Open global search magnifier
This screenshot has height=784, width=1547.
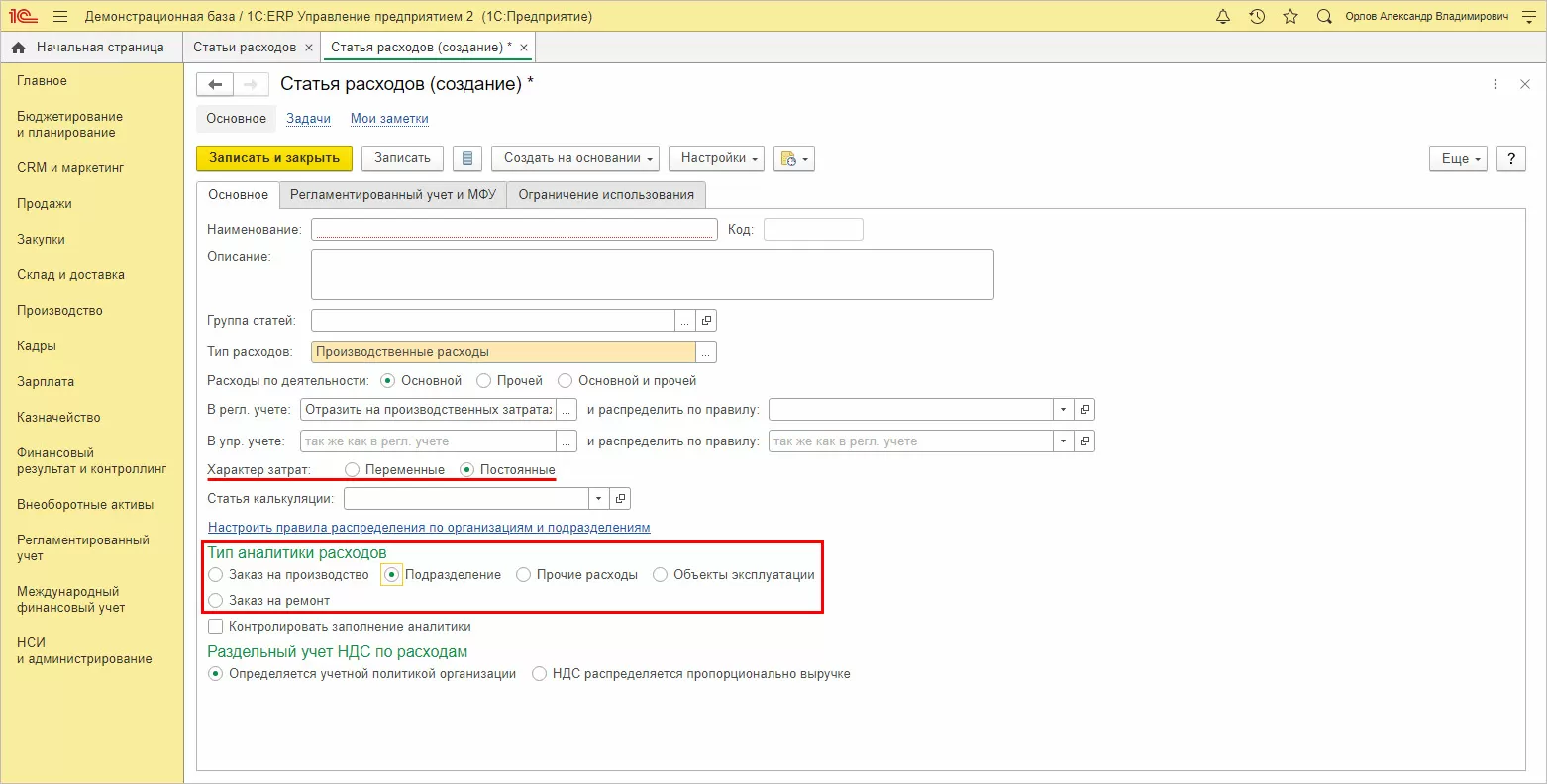[1324, 17]
